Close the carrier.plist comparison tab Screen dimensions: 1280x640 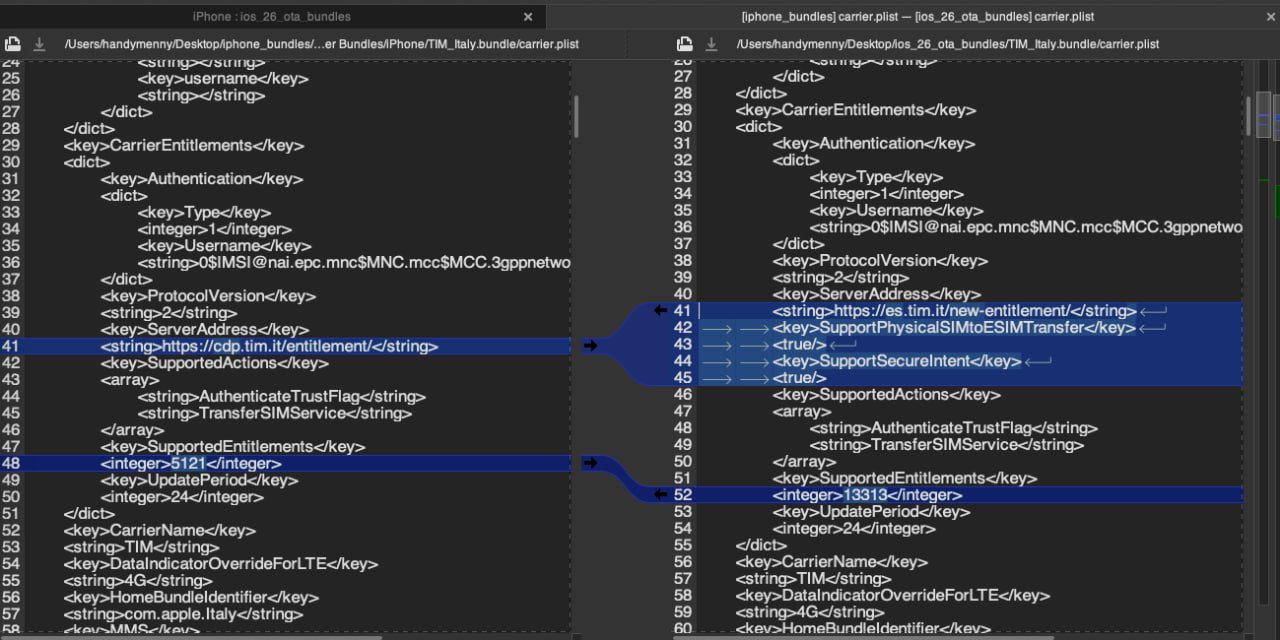(1258, 17)
